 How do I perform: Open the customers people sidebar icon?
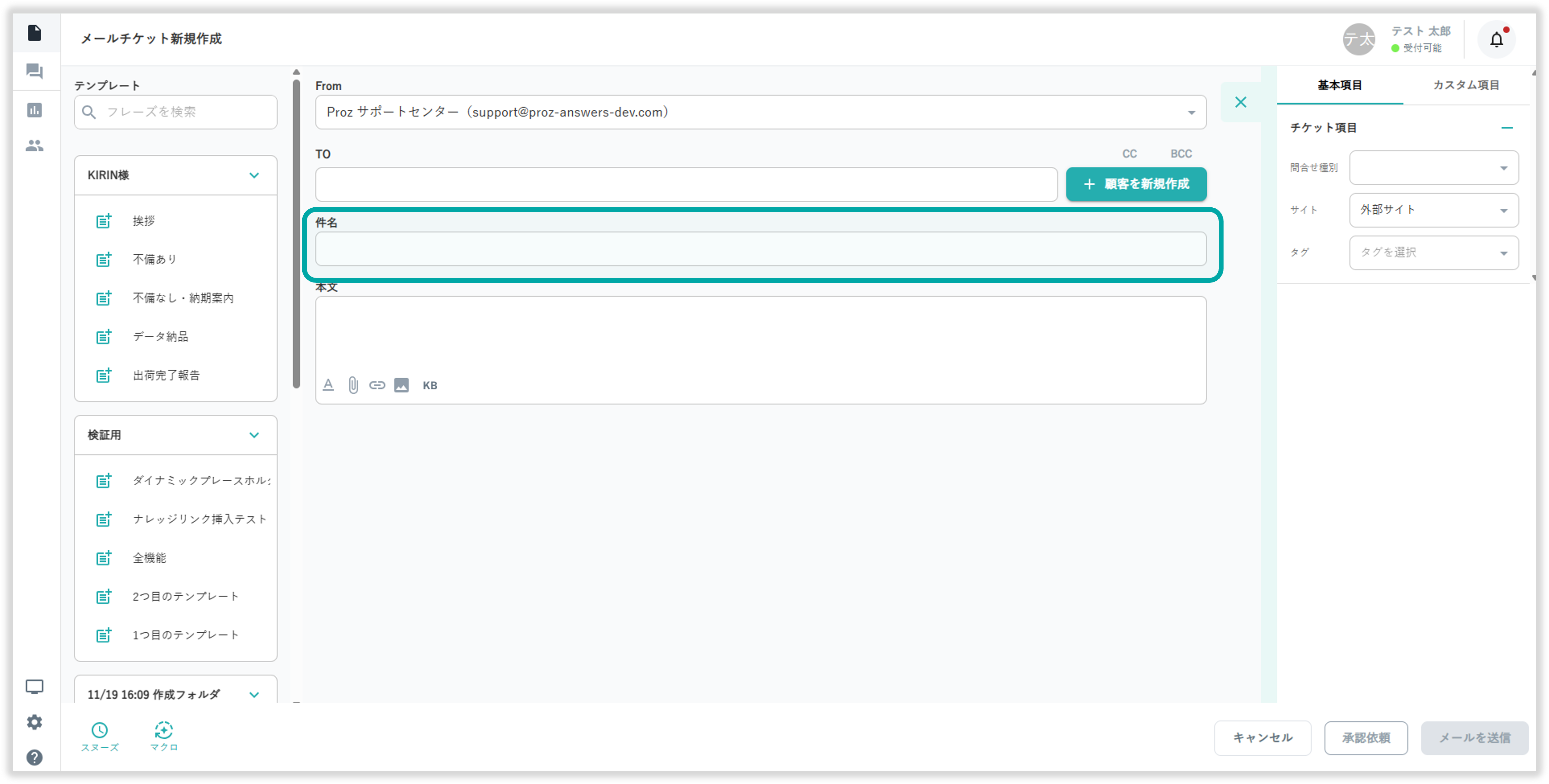click(34, 145)
